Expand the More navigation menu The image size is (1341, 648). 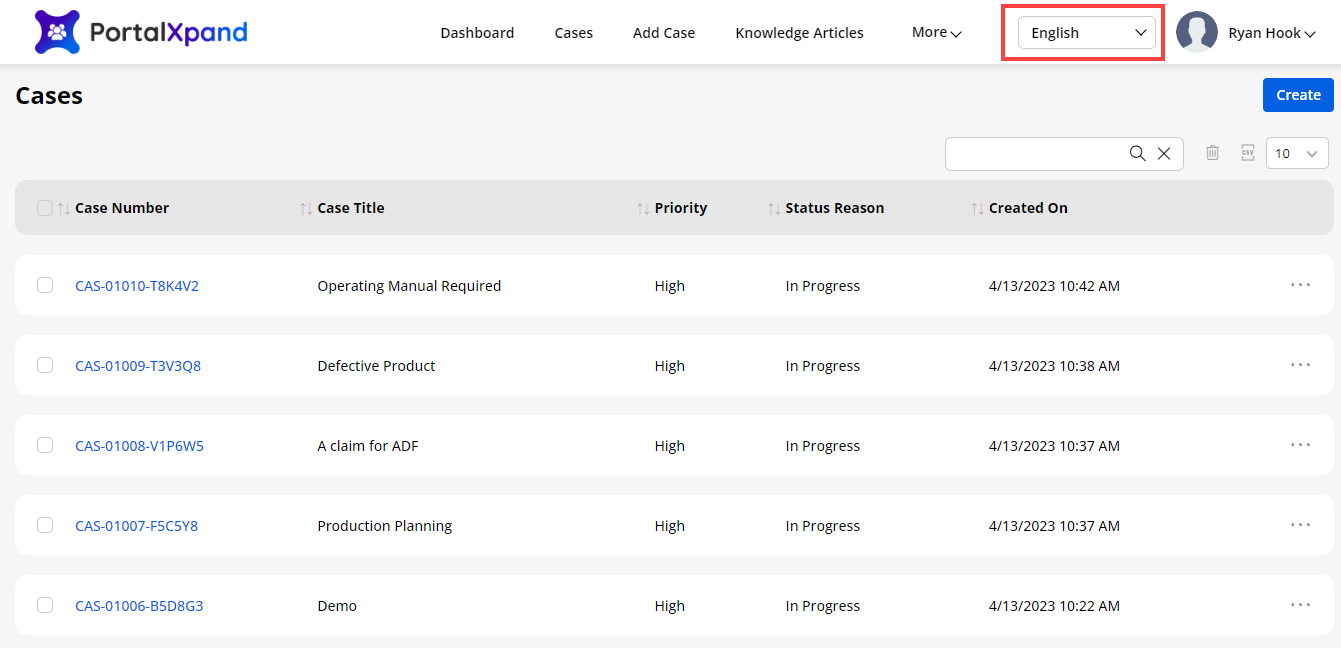[936, 33]
